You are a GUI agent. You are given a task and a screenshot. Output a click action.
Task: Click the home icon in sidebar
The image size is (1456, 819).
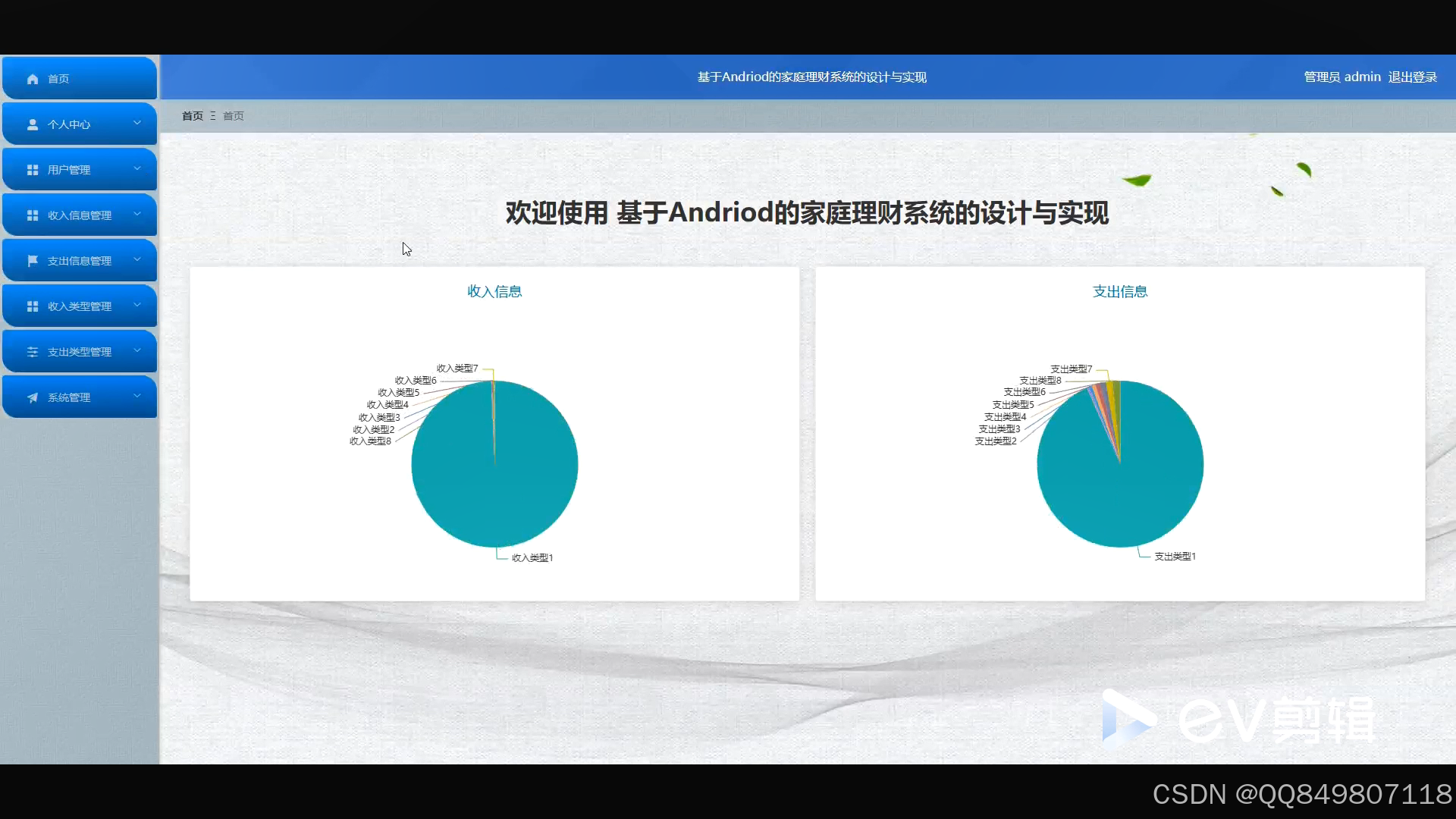click(x=33, y=79)
